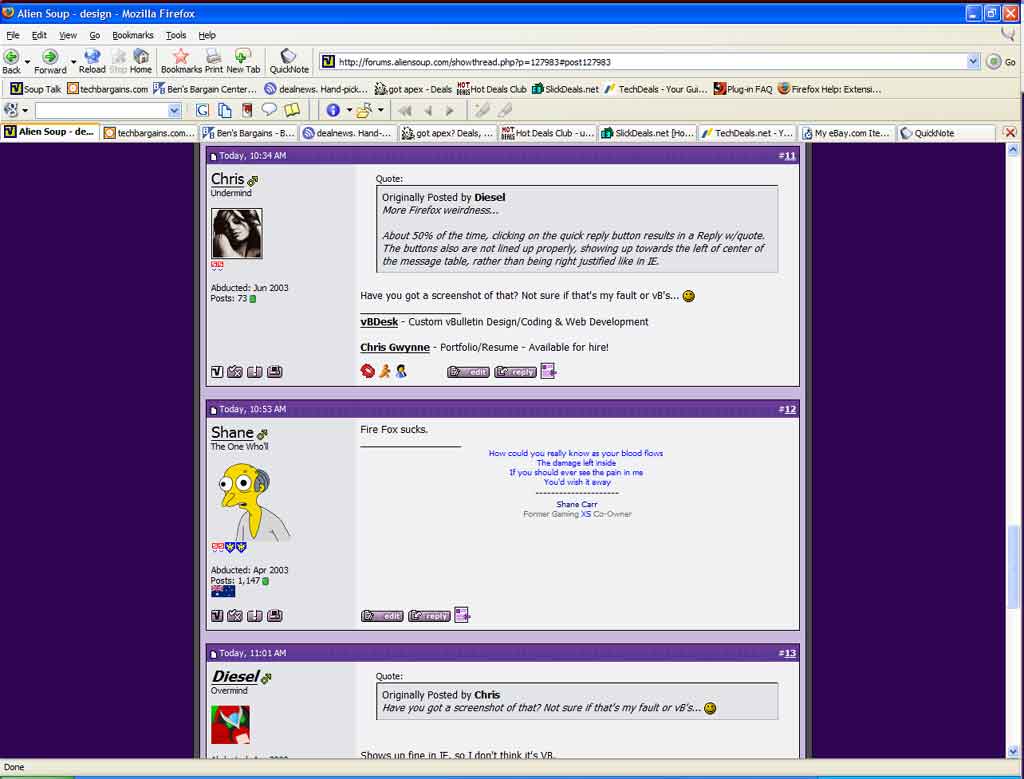This screenshot has height=779, width=1024.
Task: Click the checkmark-X icon under Shane's profile
Action: pos(235,615)
